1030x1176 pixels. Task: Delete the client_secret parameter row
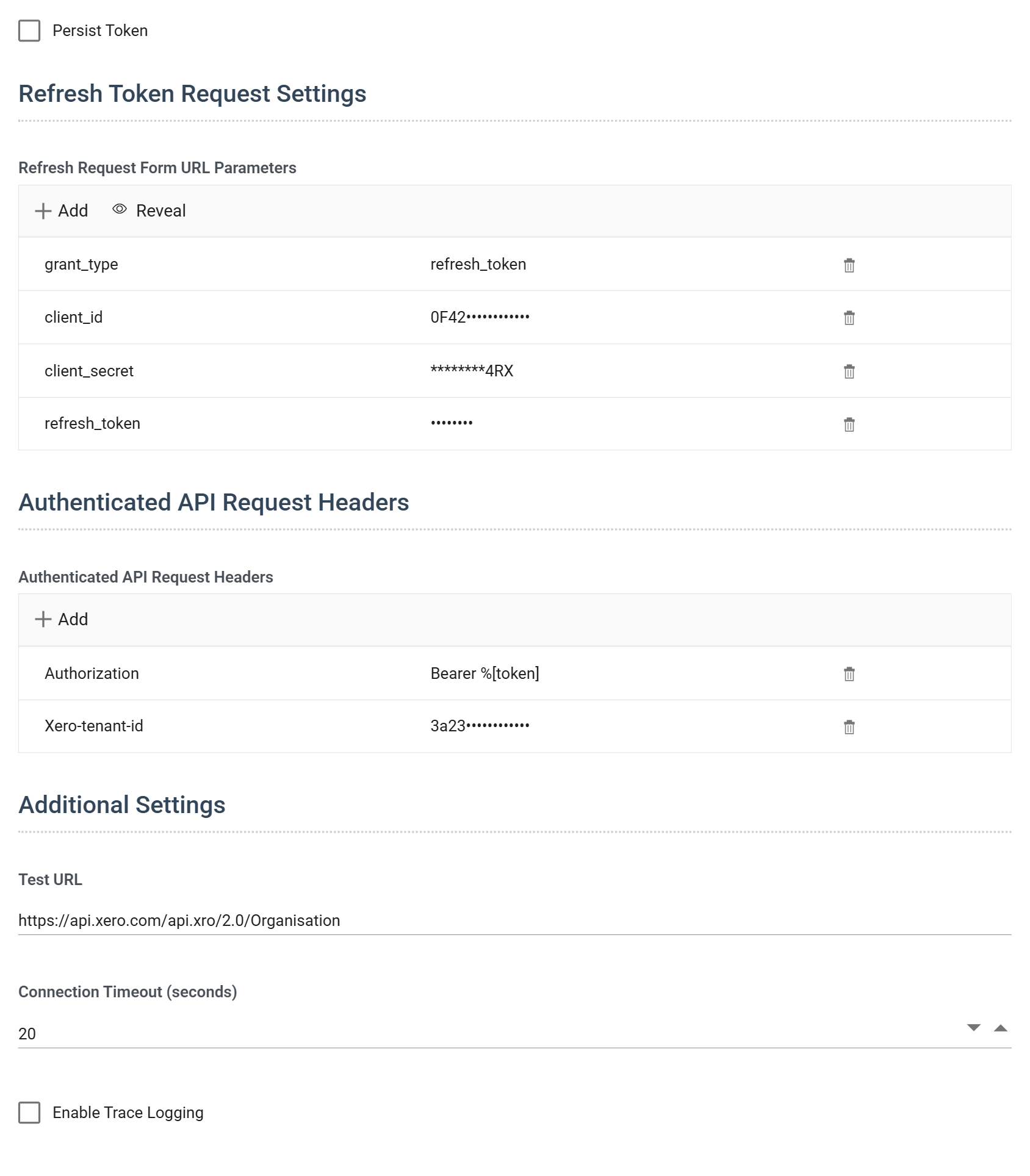[849, 371]
